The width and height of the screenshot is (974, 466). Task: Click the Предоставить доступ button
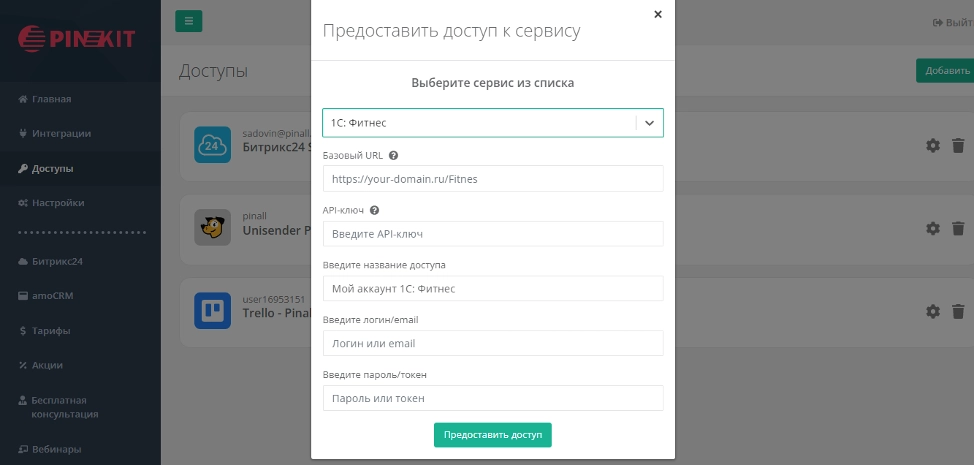[x=493, y=435]
